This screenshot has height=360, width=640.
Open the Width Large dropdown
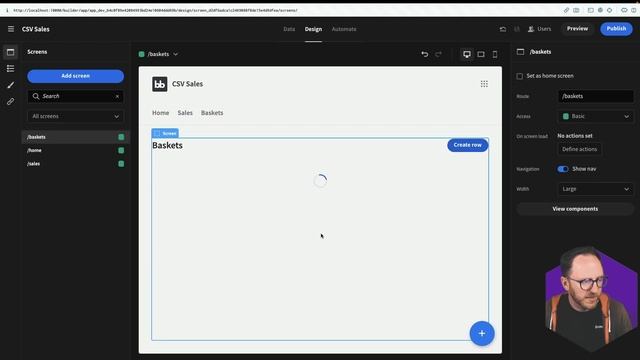coord(596,189)
